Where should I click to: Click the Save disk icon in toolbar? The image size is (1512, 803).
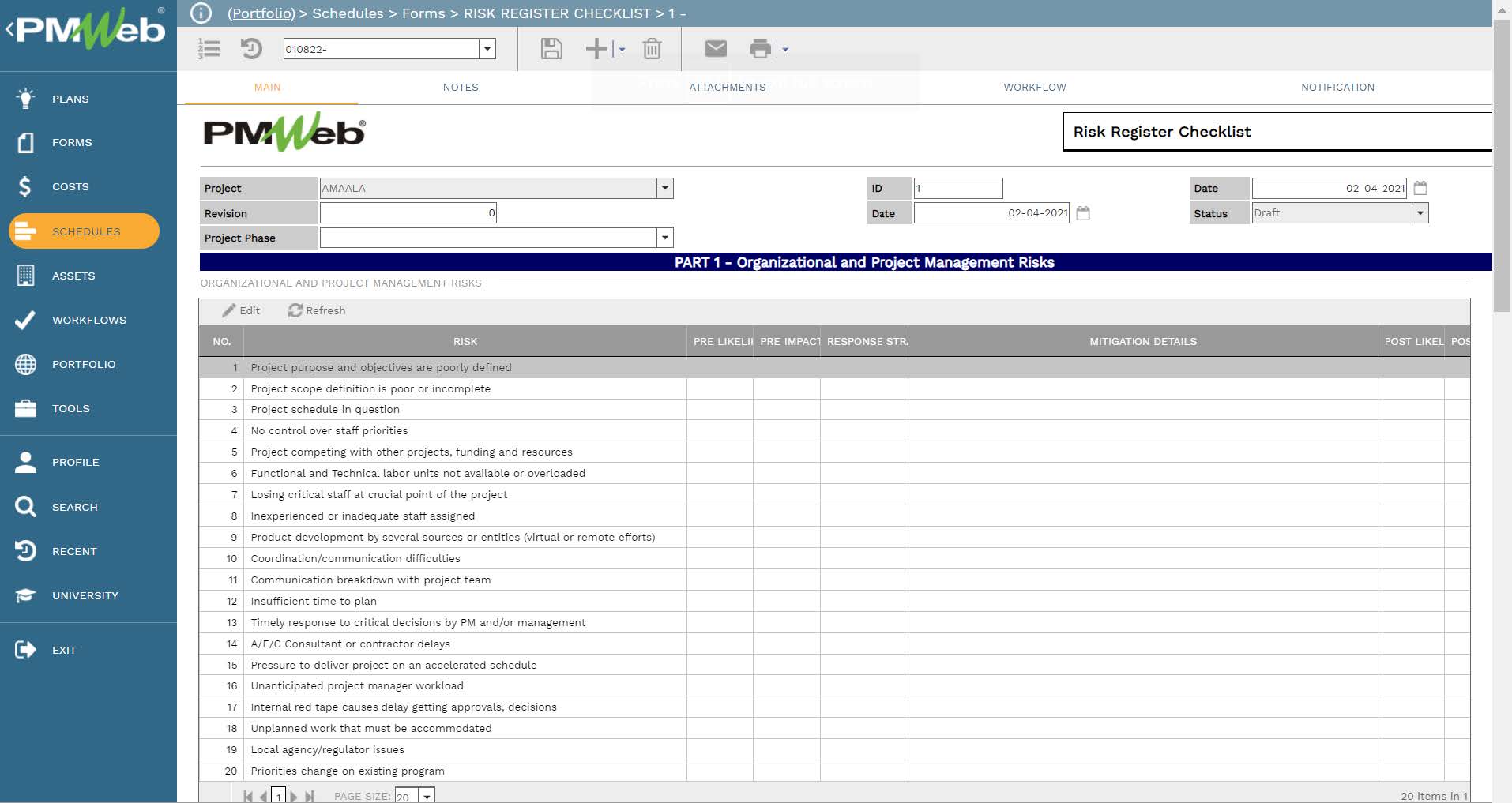[551, 49]
